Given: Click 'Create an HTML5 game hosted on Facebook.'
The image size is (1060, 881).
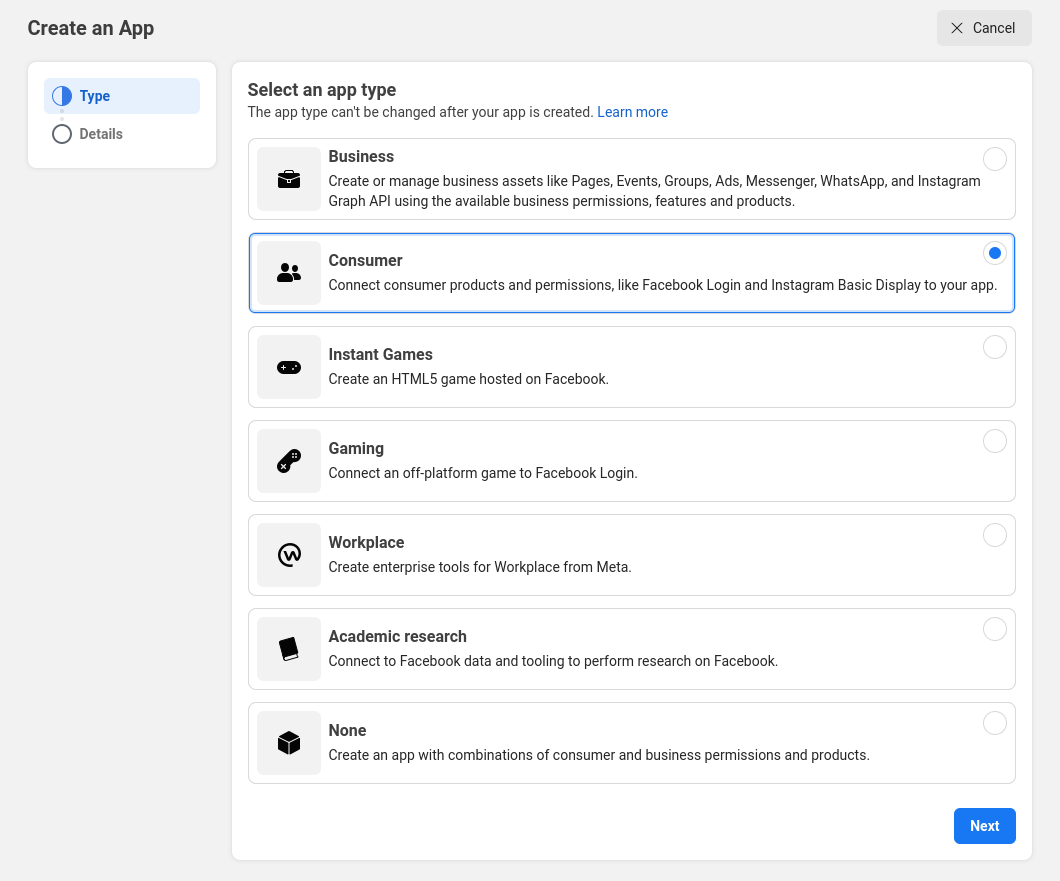Looking at the screenshot, I should pyautogui.click(x=468, y=379).
